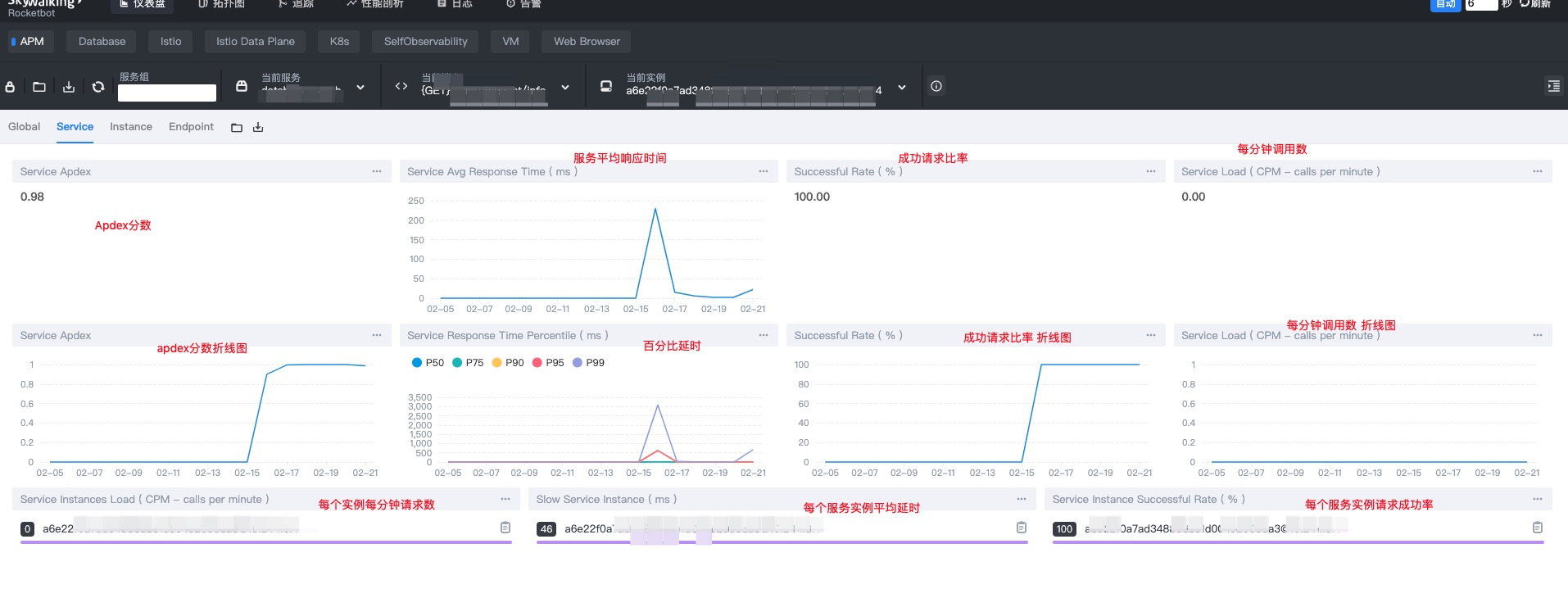Click the endpoint code brackets icon
The image size is (1568, 589).
401,86
